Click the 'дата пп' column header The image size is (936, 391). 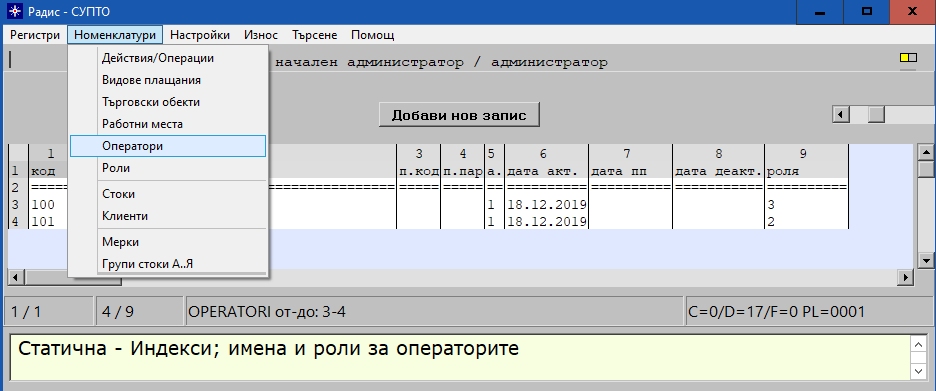(x=630, y=171)
